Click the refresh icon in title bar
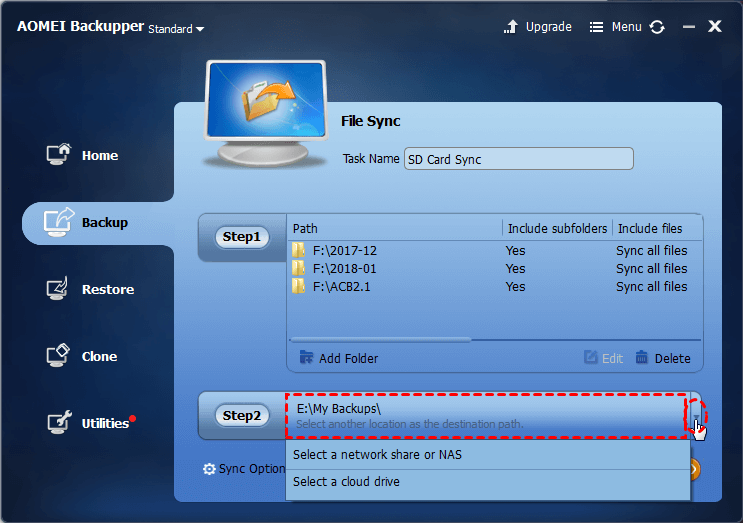Viewport: 743px width, 523px height. pyautogui.click(x=657, y=27)
